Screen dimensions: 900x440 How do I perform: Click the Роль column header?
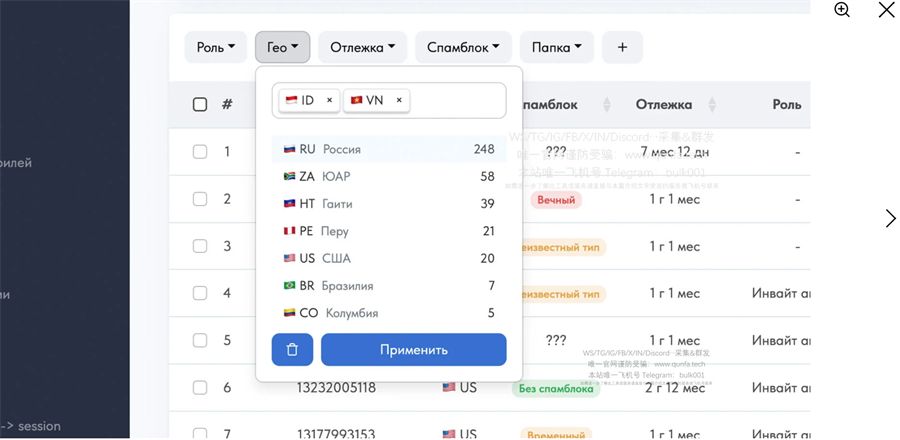(786, 105)
